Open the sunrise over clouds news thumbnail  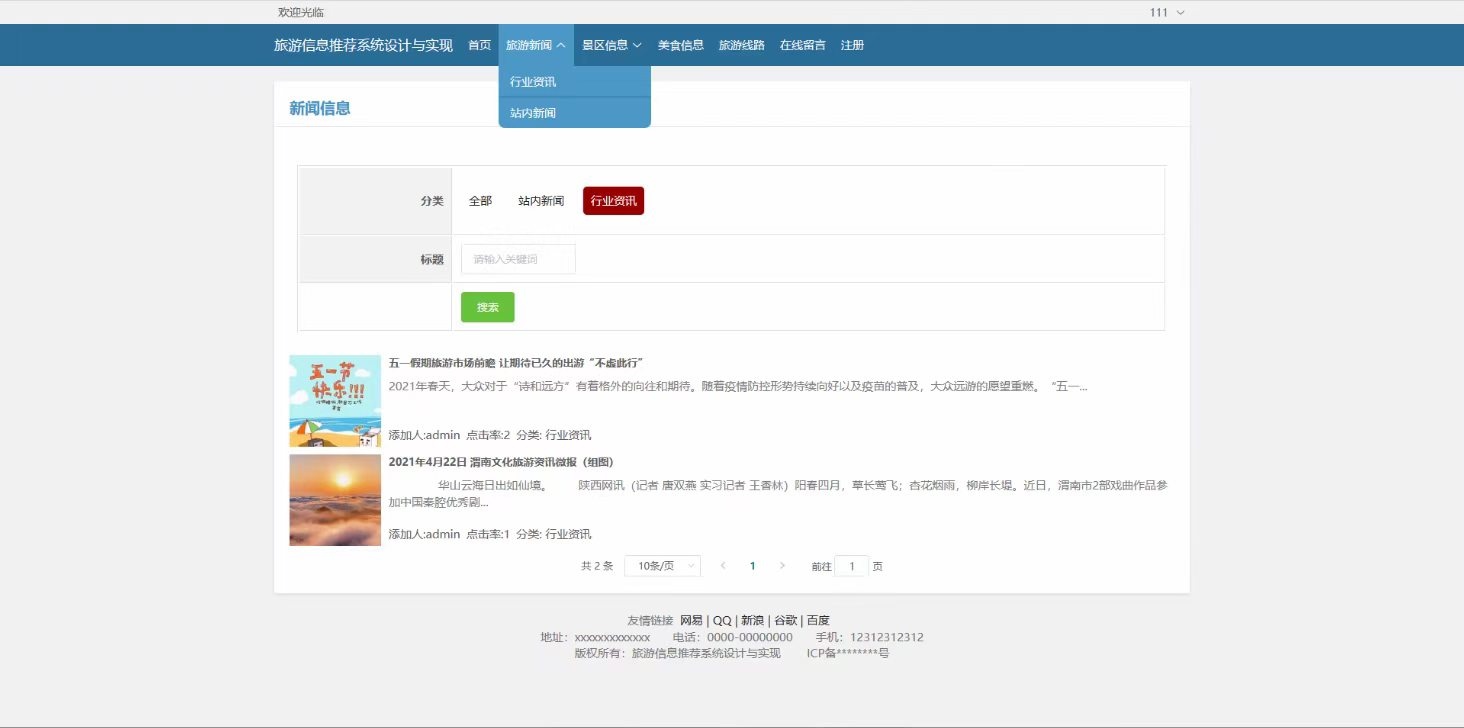pyautogui.click(x=335, y=500)
